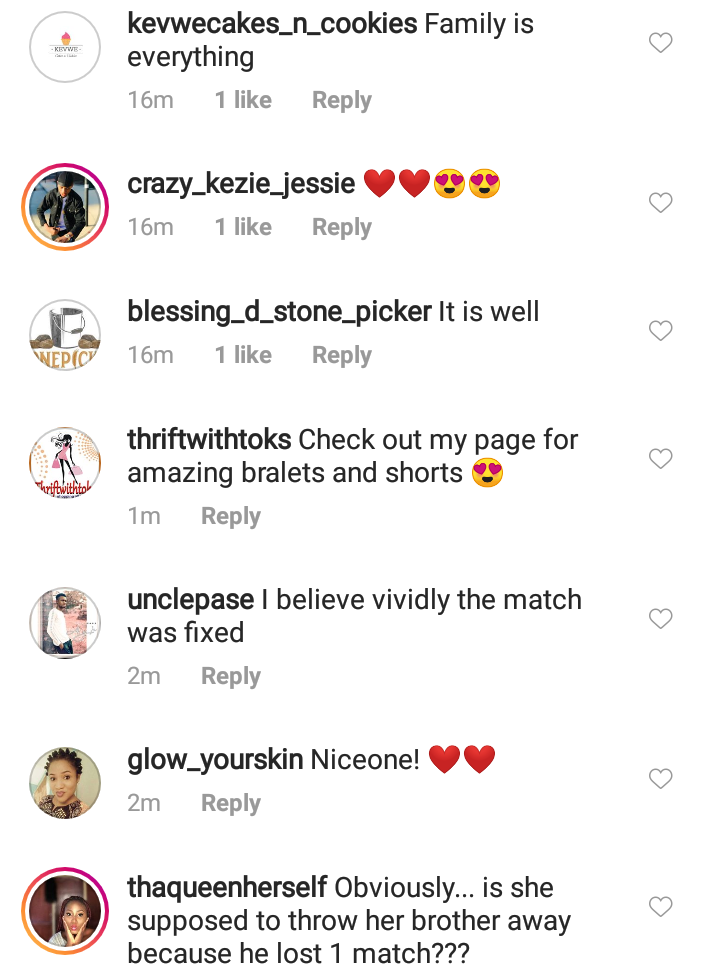Like kevwecakes_n_cookies comment with heart

pyautogui.click(x=660, y=43)
